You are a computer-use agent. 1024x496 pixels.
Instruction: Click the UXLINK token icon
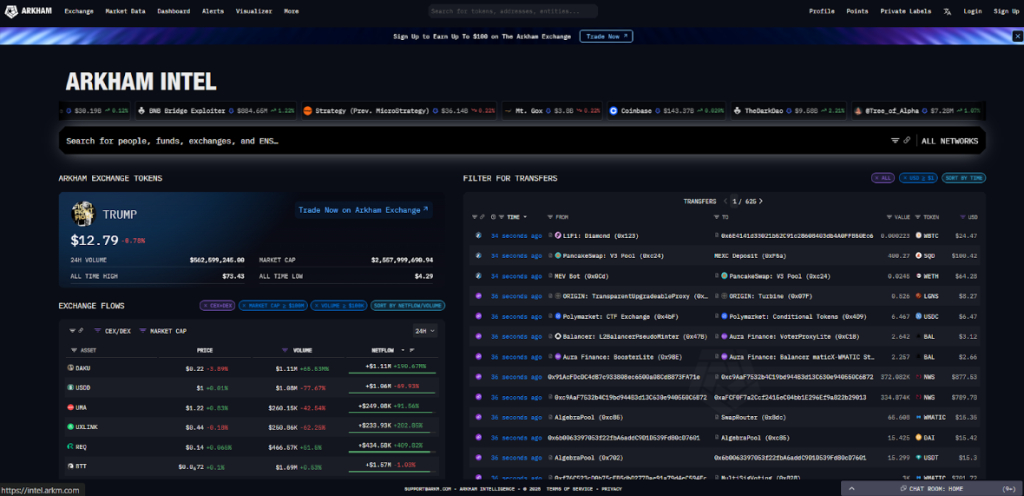(x=71, y=427)
